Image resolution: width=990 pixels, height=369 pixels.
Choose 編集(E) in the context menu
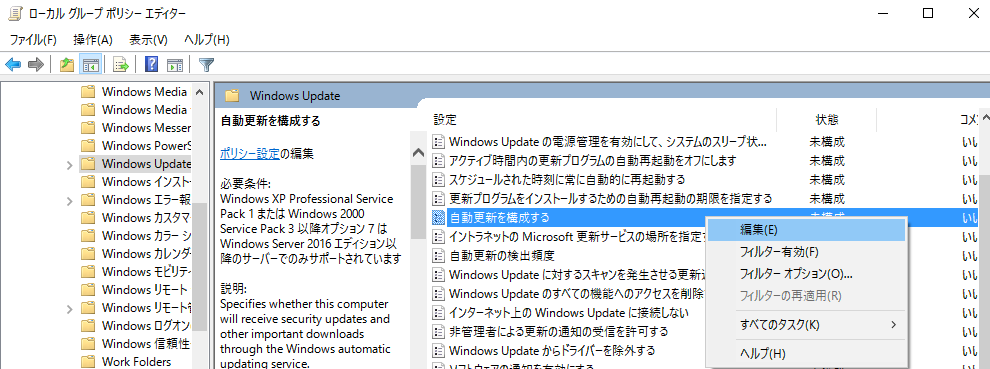806,231
